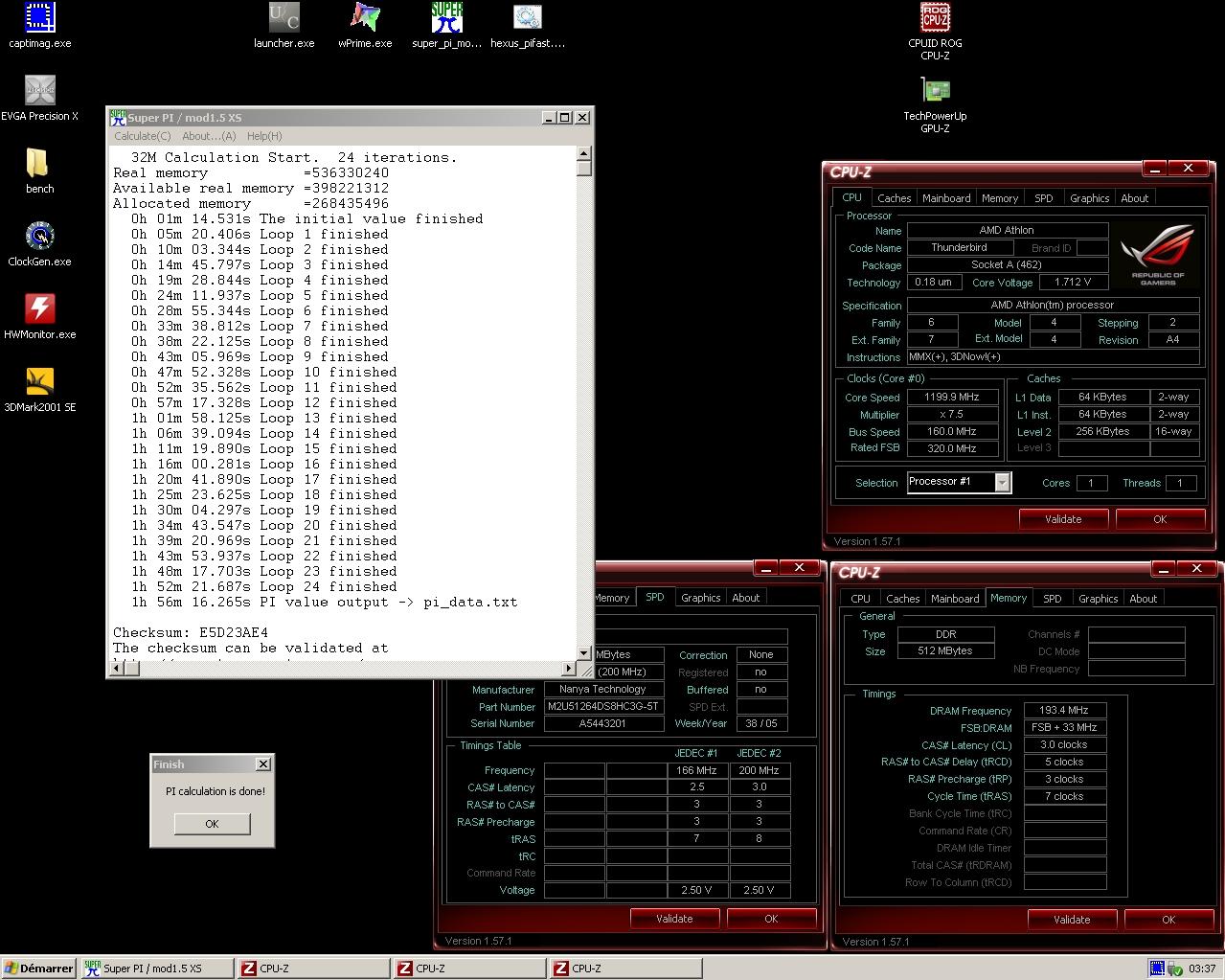1225x980 pixels.
Task: Open Help(H) menu in Super PI
Action: click(264, 136)
